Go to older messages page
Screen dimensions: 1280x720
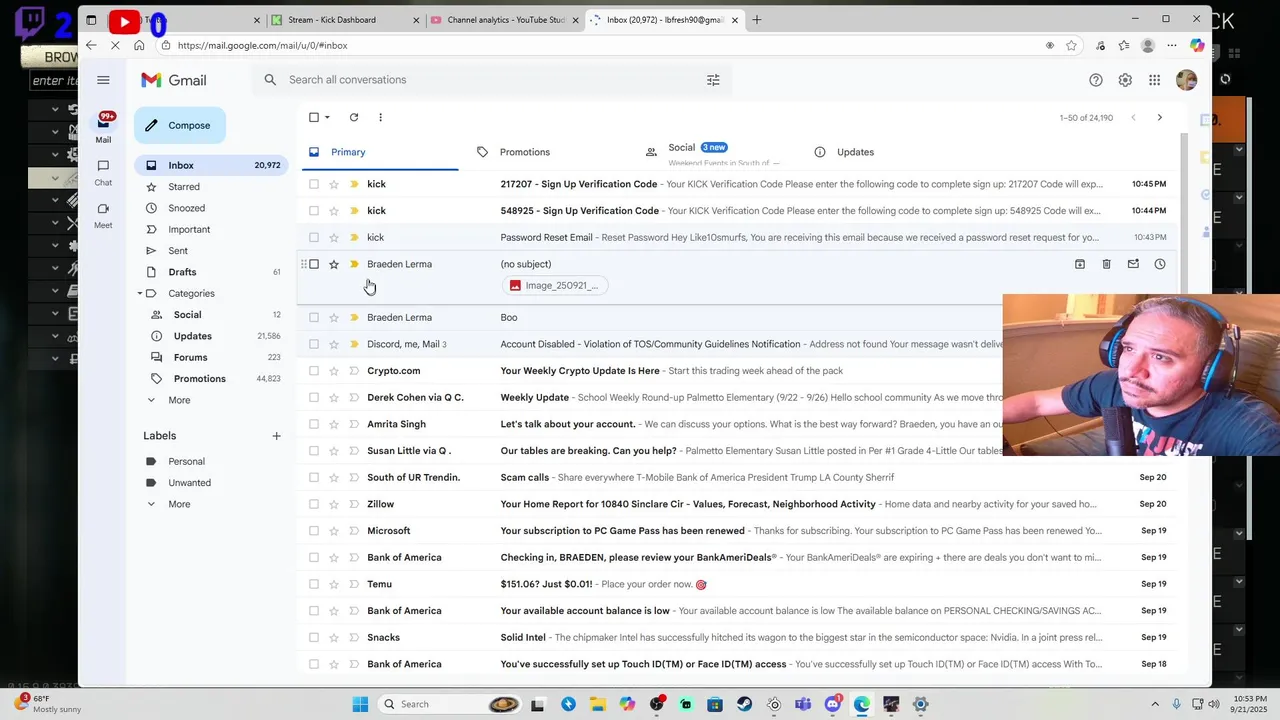pos(1159,118)
